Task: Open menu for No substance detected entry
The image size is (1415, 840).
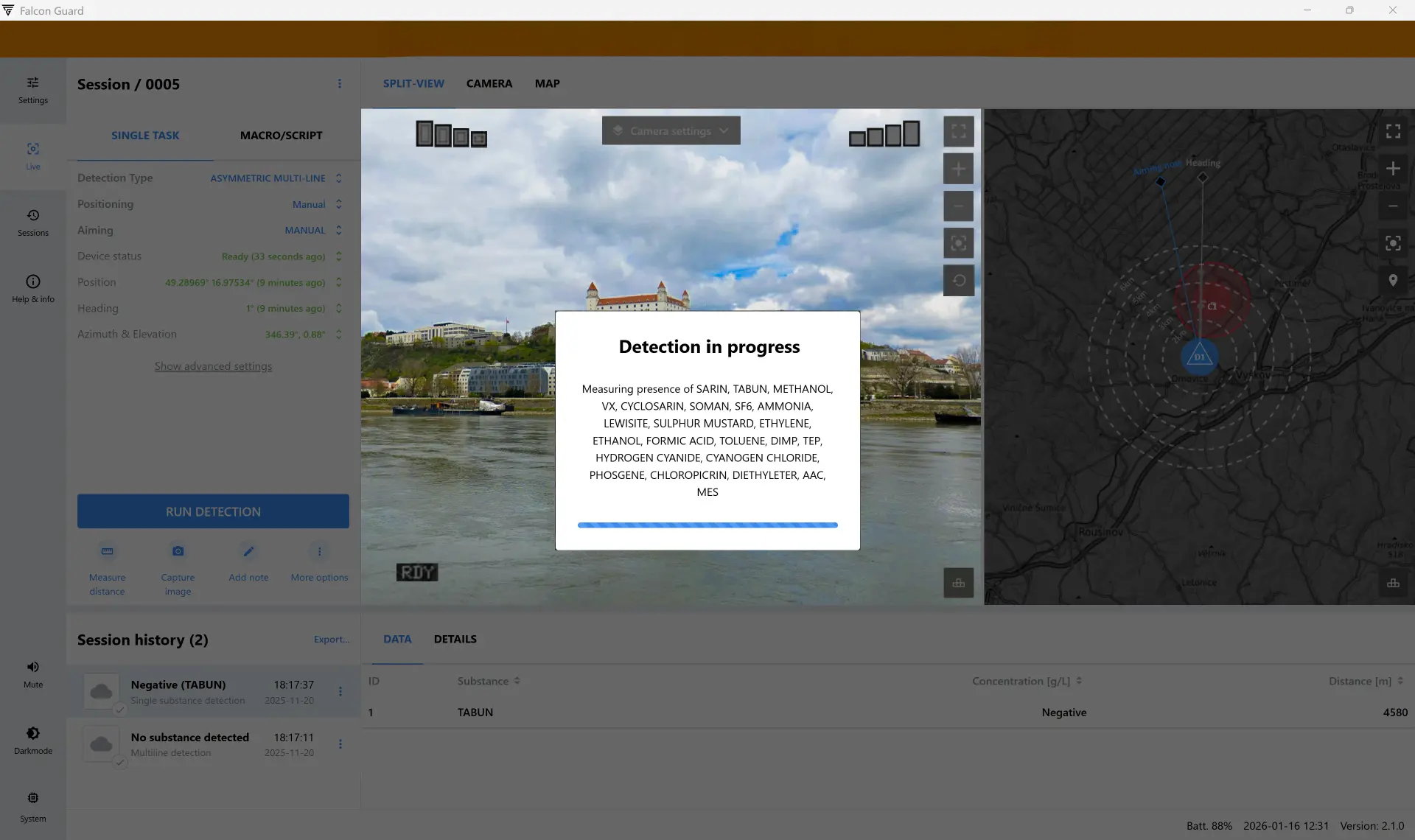Action: (x=340, y=744)
